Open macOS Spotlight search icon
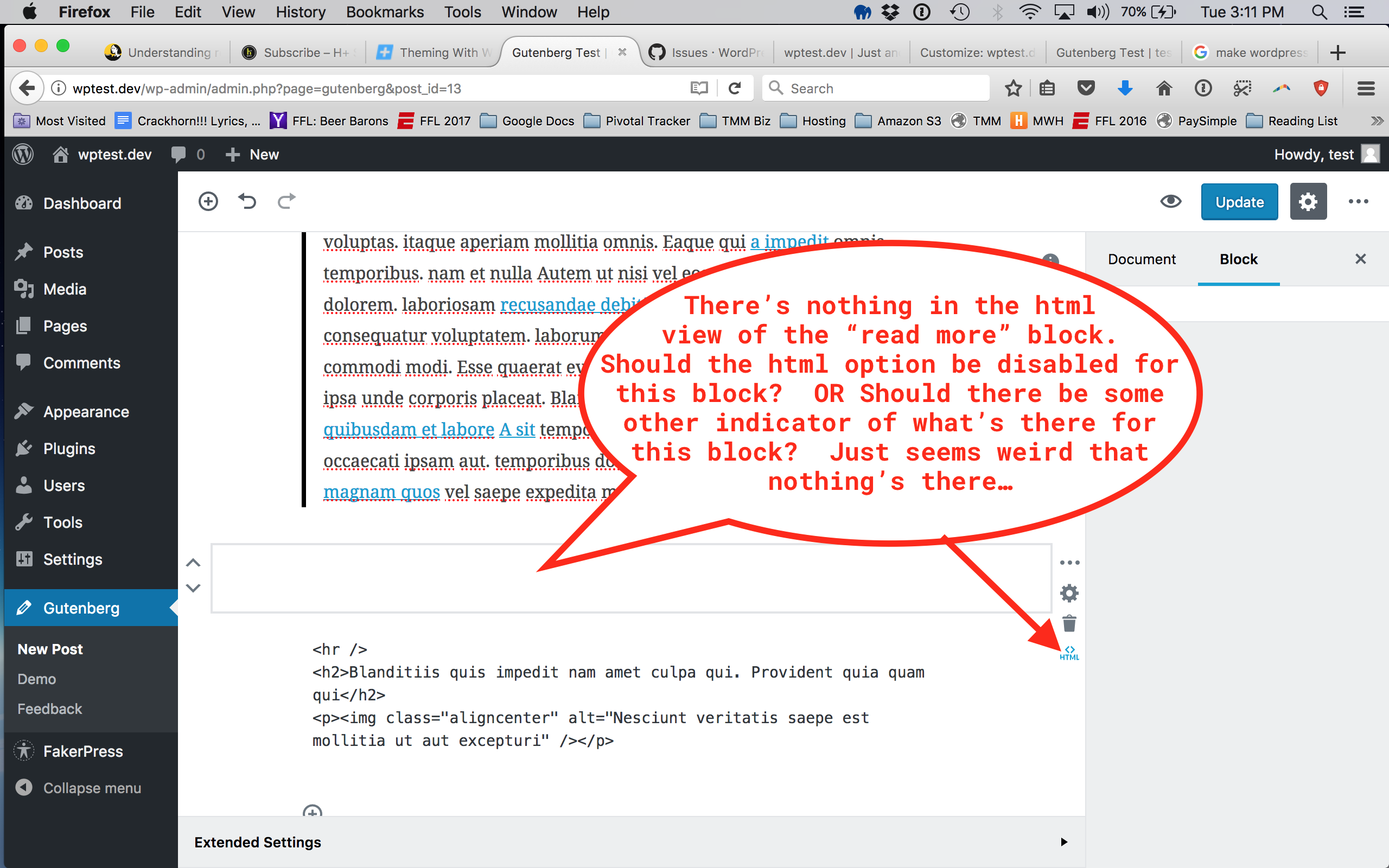The image size is (1389, 868). click(x=1319, y=12)
